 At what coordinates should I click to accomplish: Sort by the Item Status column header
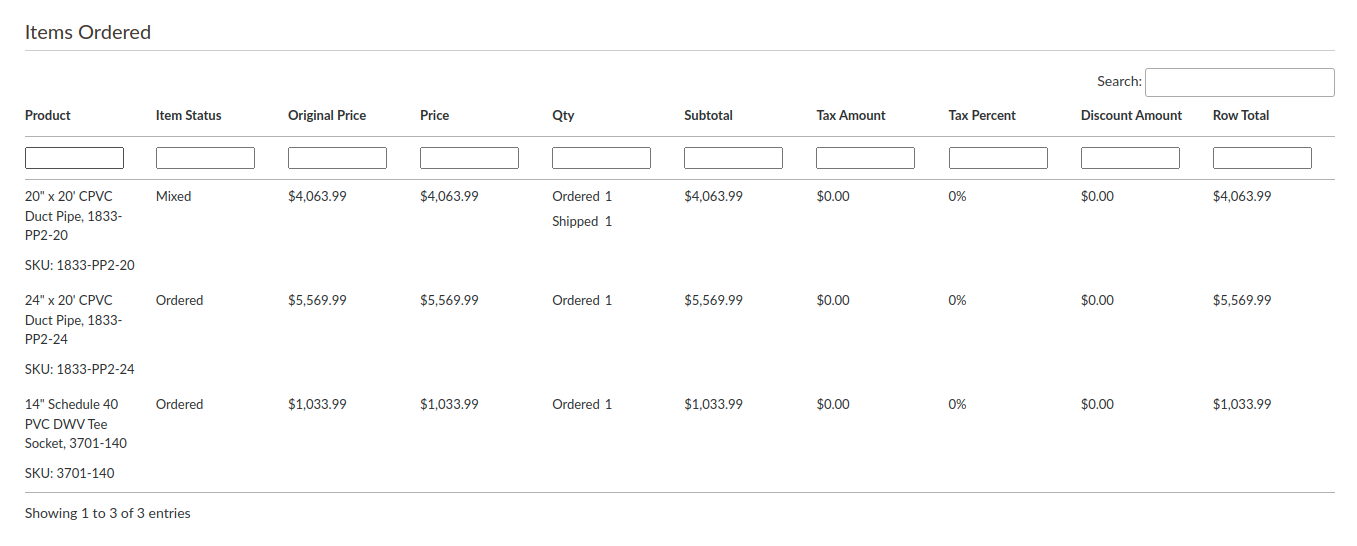(189, 116)
